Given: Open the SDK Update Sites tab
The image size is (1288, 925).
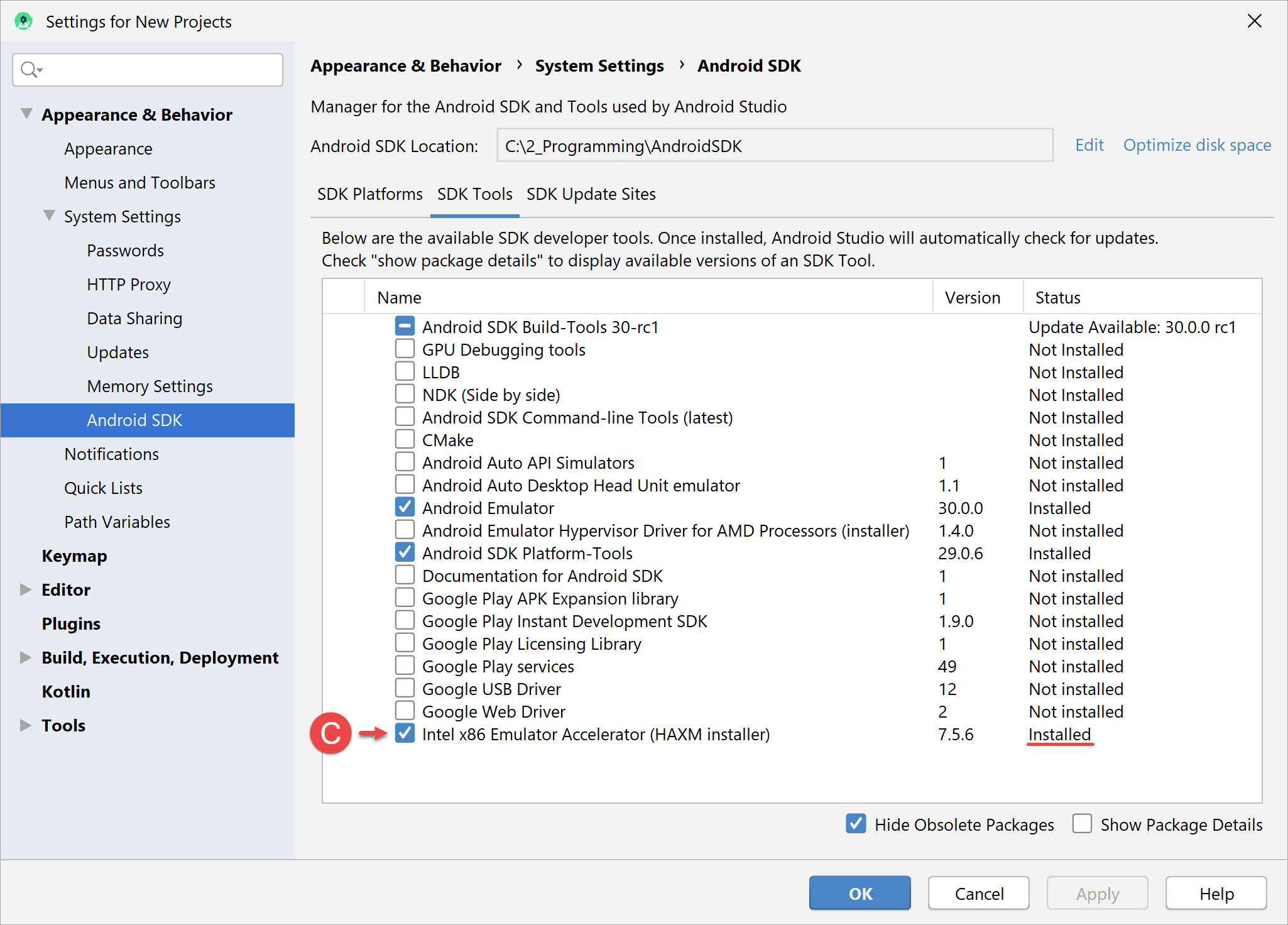Looking at the screenshot, I should 591,194.
